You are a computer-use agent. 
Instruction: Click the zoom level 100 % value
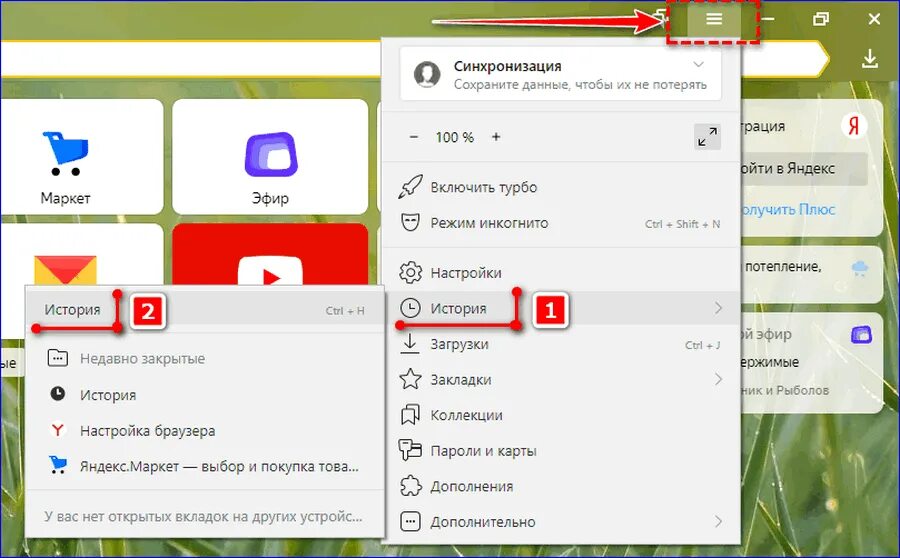(x=455, y=137)
